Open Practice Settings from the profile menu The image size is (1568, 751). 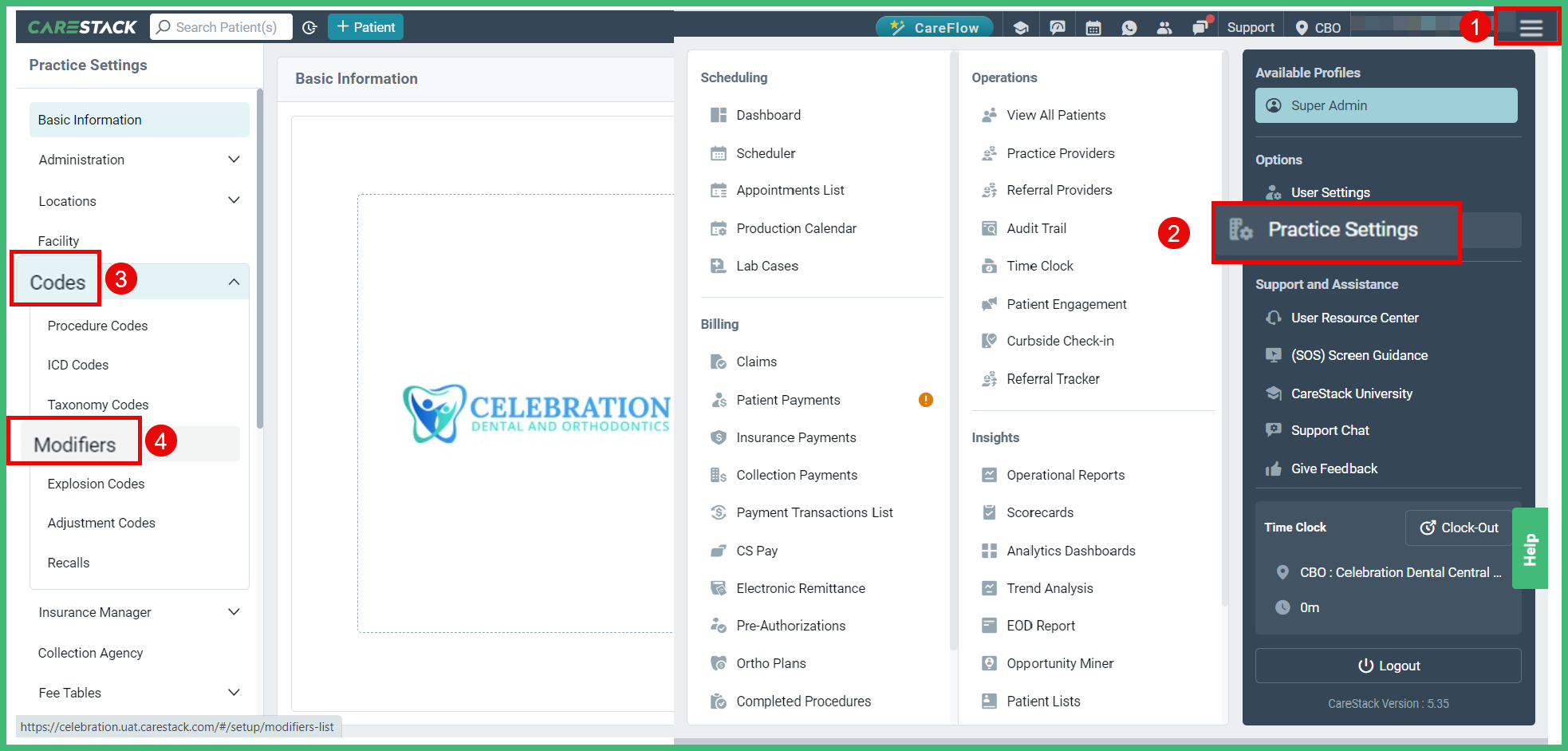coord(1344,230)
